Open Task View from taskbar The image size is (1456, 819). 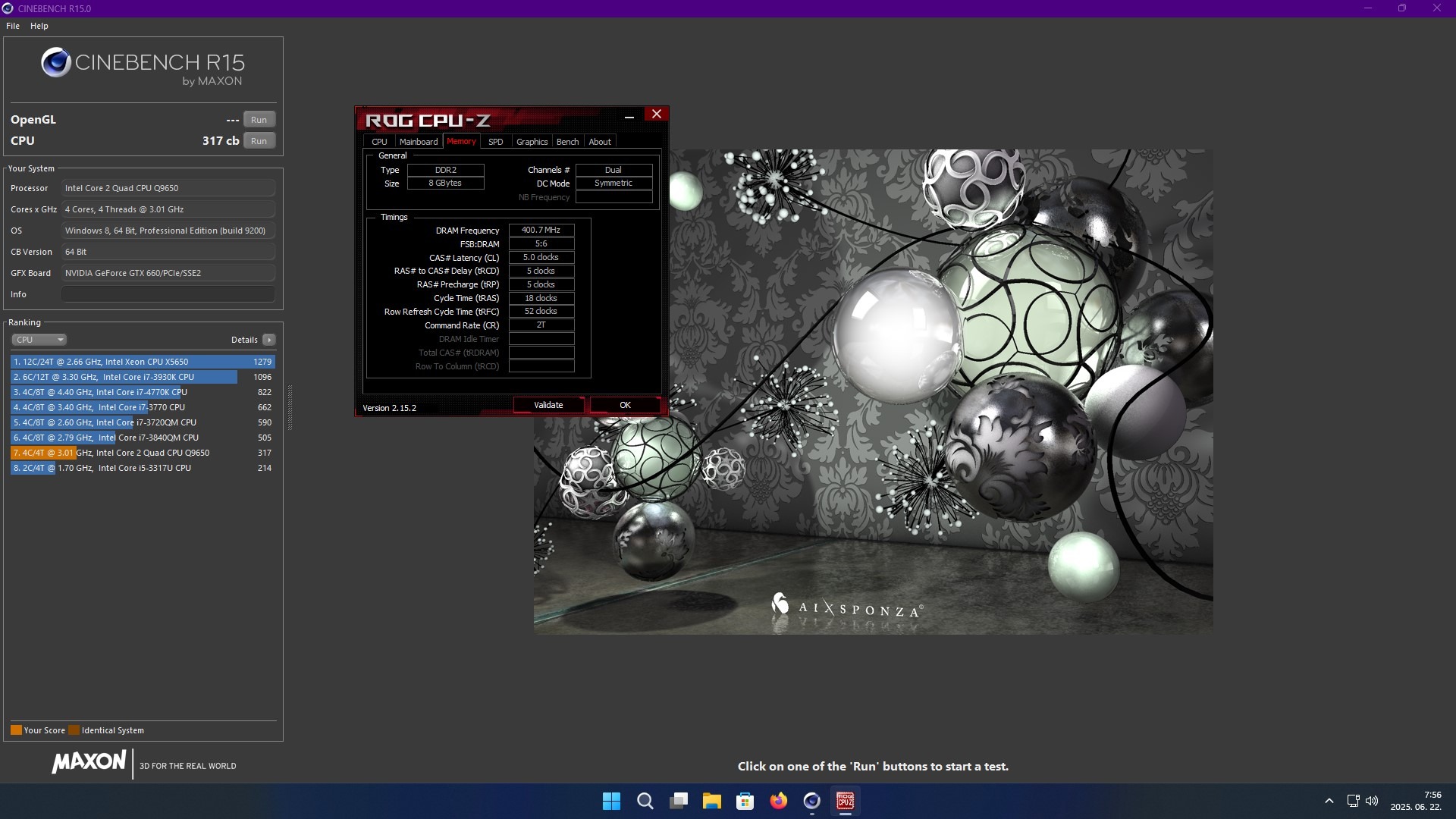click(x=679, y=801)
